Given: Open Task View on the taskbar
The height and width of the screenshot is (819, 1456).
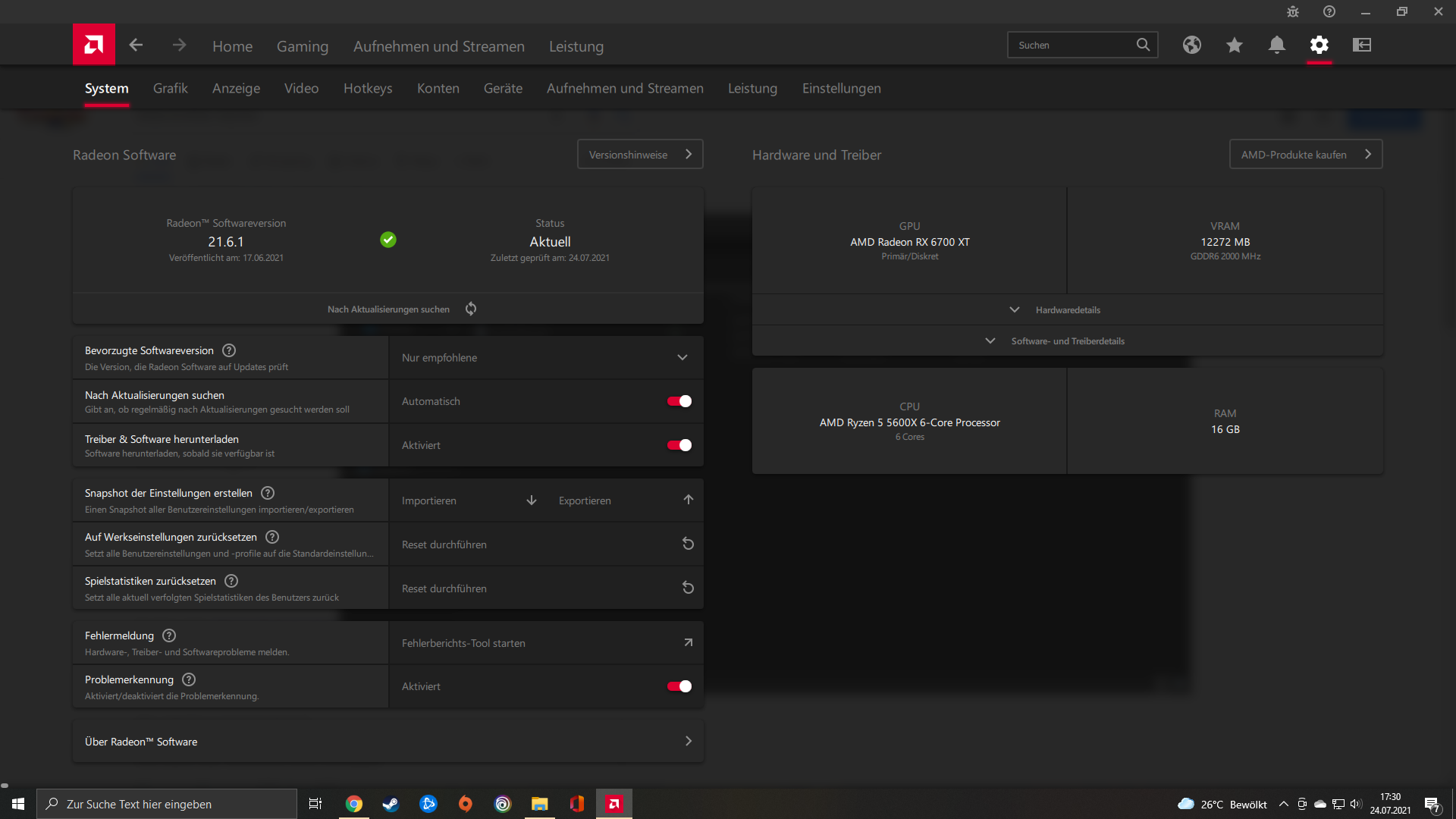Looking at the screenshot, I should coord(315,804).
